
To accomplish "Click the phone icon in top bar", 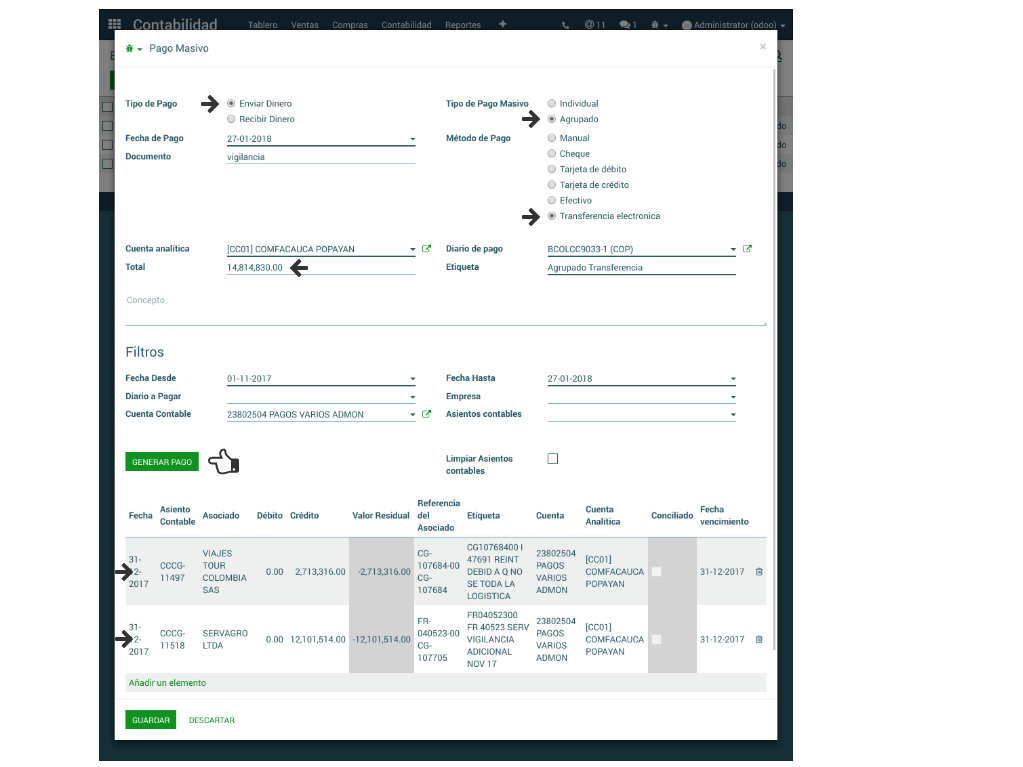I will [x=565, y=24].
